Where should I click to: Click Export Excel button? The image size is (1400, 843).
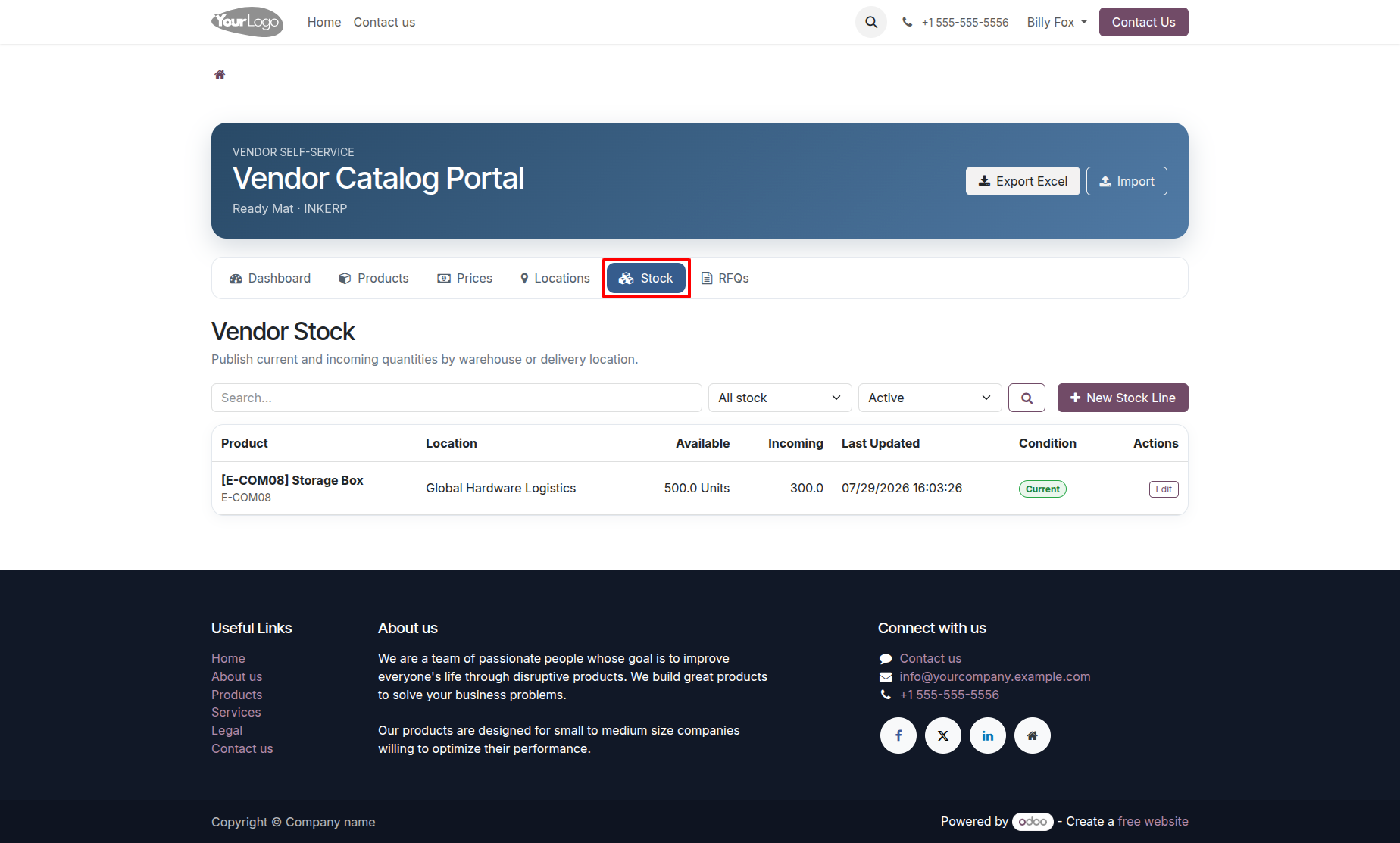[x=1023, y=181]
